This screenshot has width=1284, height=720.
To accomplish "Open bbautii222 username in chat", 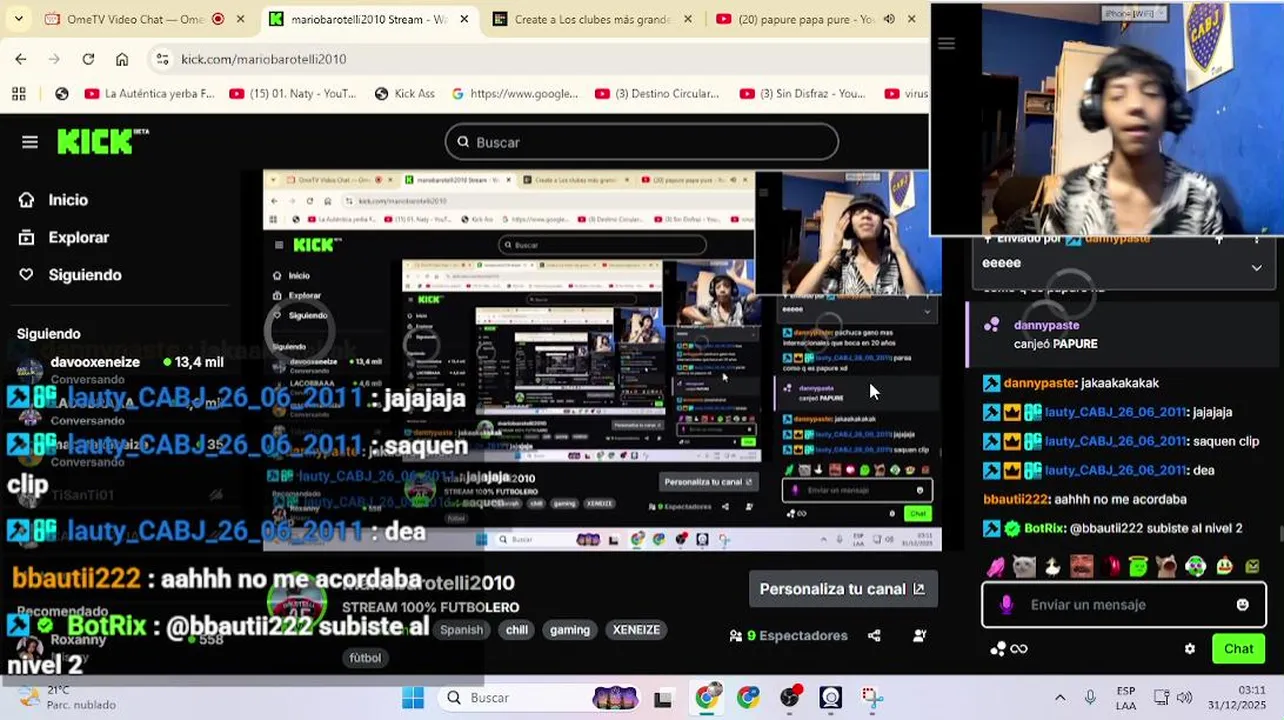I will [x=1016, y=499].
